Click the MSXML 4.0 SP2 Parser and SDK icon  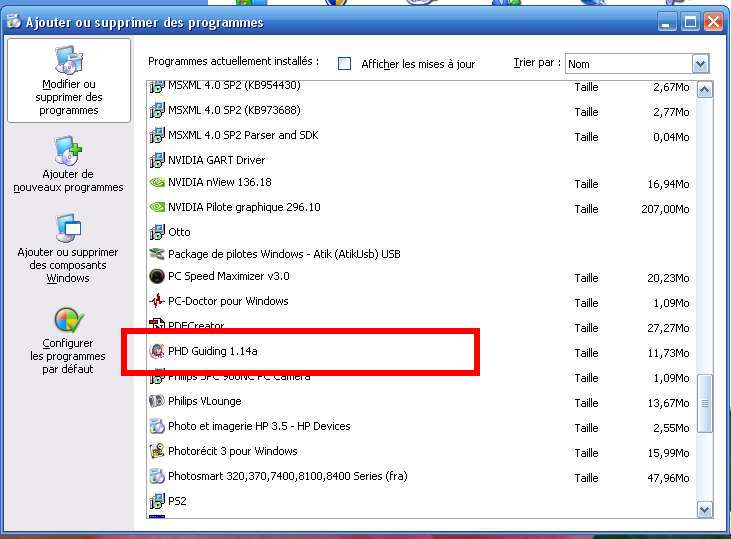tap(157, 135)
